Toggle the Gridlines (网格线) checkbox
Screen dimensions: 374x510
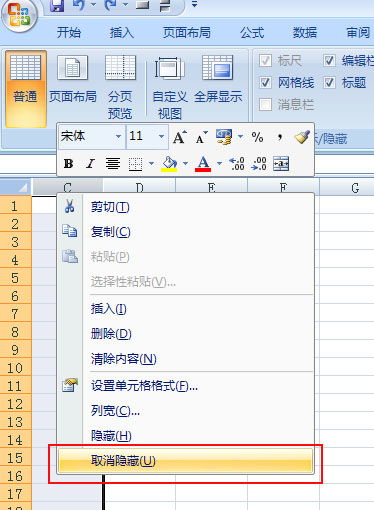click(265, 82)
